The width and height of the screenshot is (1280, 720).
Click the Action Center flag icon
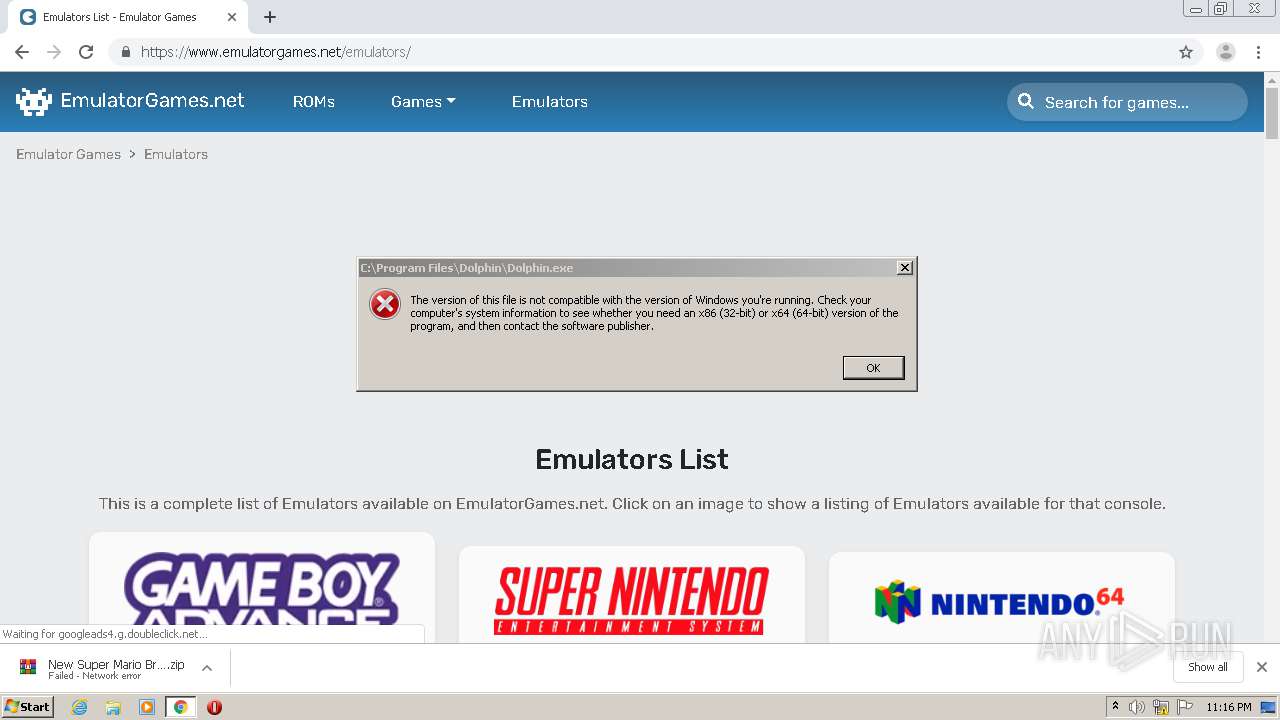[1185, 707]
